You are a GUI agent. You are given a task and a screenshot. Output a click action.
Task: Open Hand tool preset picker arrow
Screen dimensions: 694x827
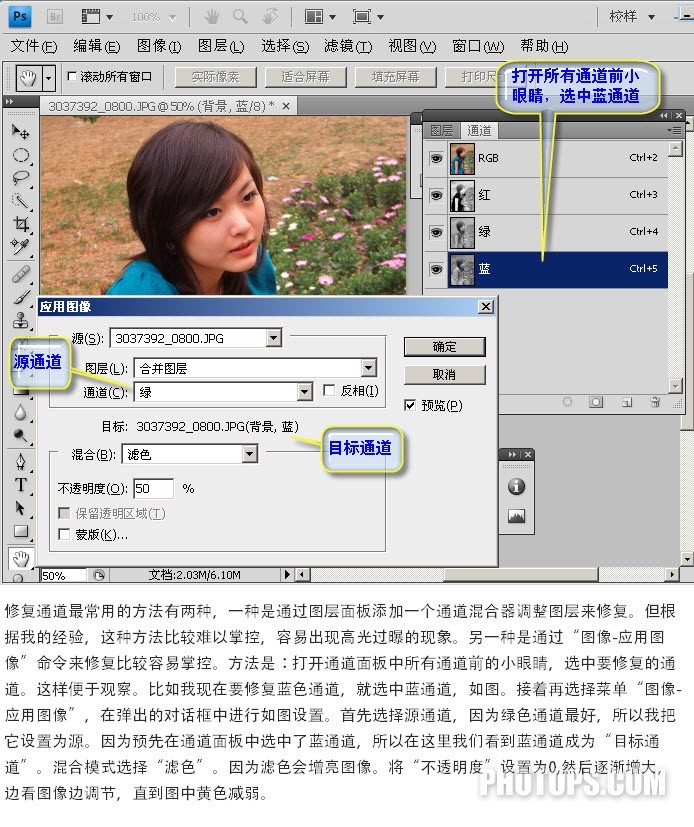point(49,79)
